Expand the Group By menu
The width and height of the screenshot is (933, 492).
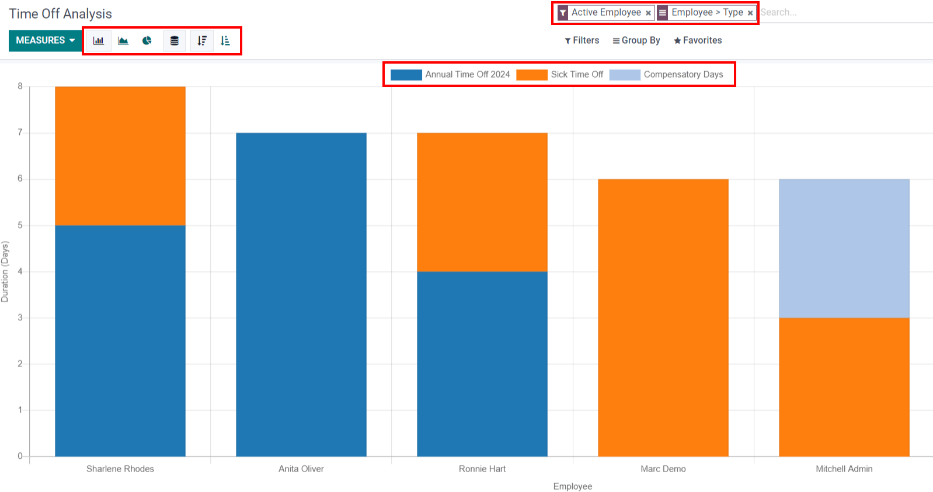(636, 41)
